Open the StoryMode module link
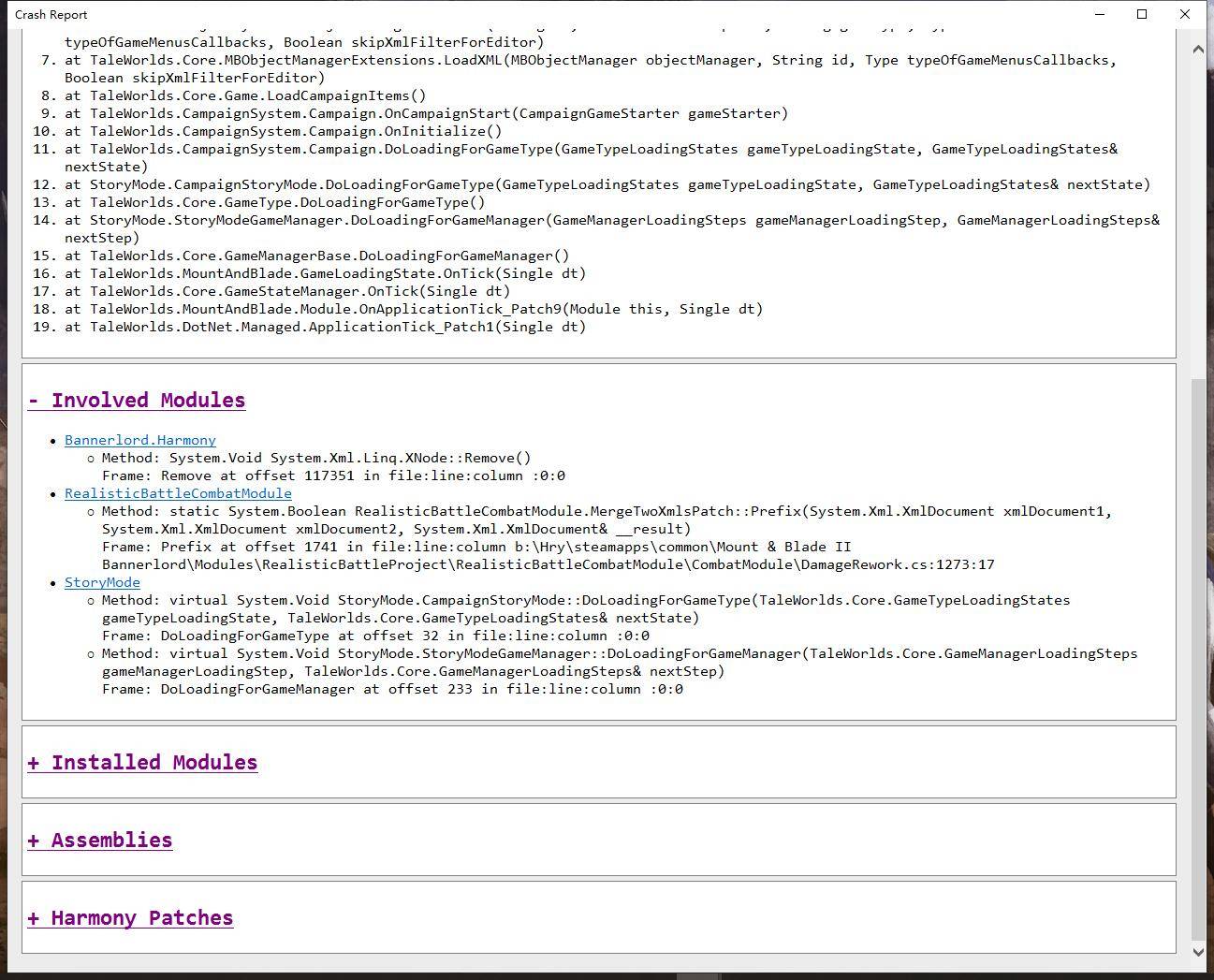Viewport: 1214px width, 980px height. tap(102, 582)
